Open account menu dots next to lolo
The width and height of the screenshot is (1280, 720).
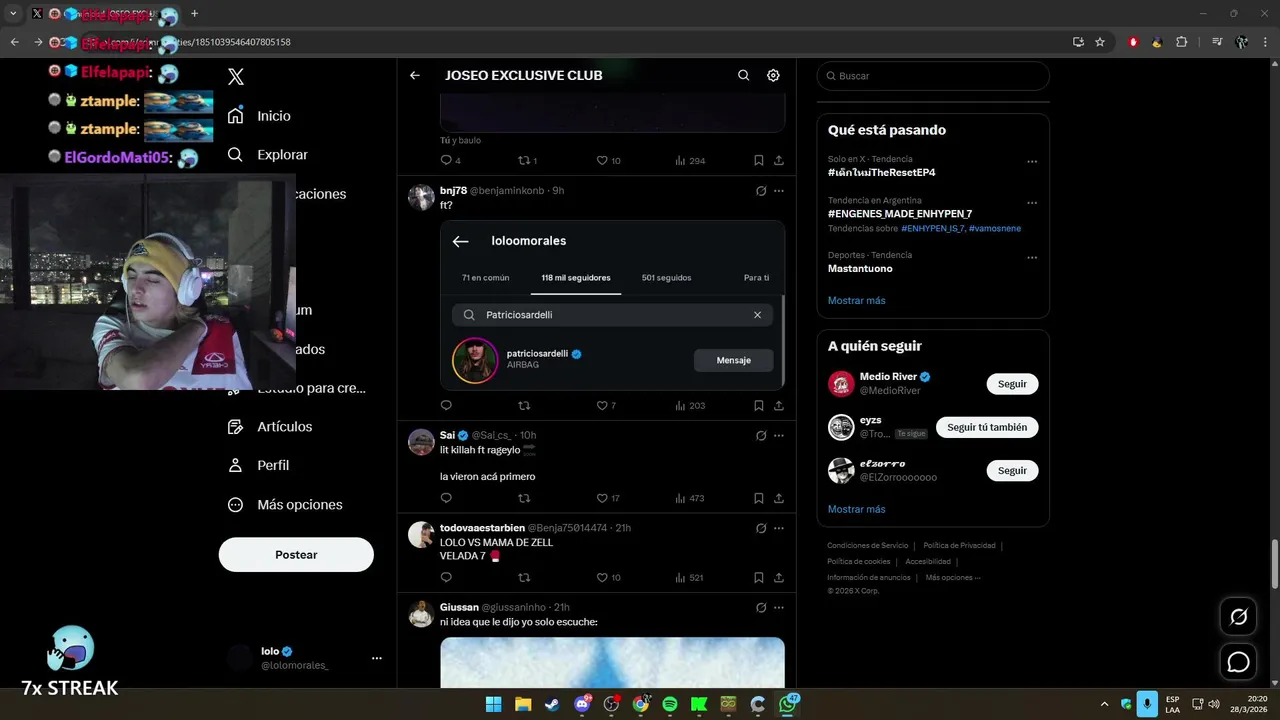(377, 658)
